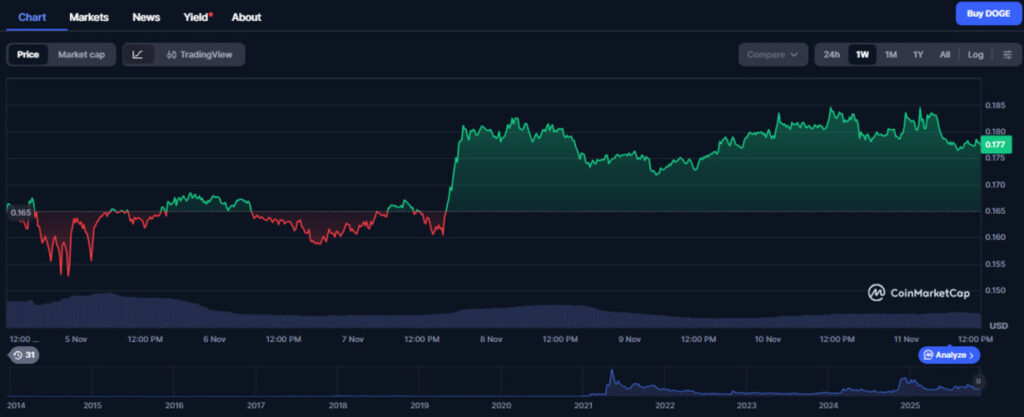Select the 24h time range
Screen dimensions: 1024x417
point(831,55)
